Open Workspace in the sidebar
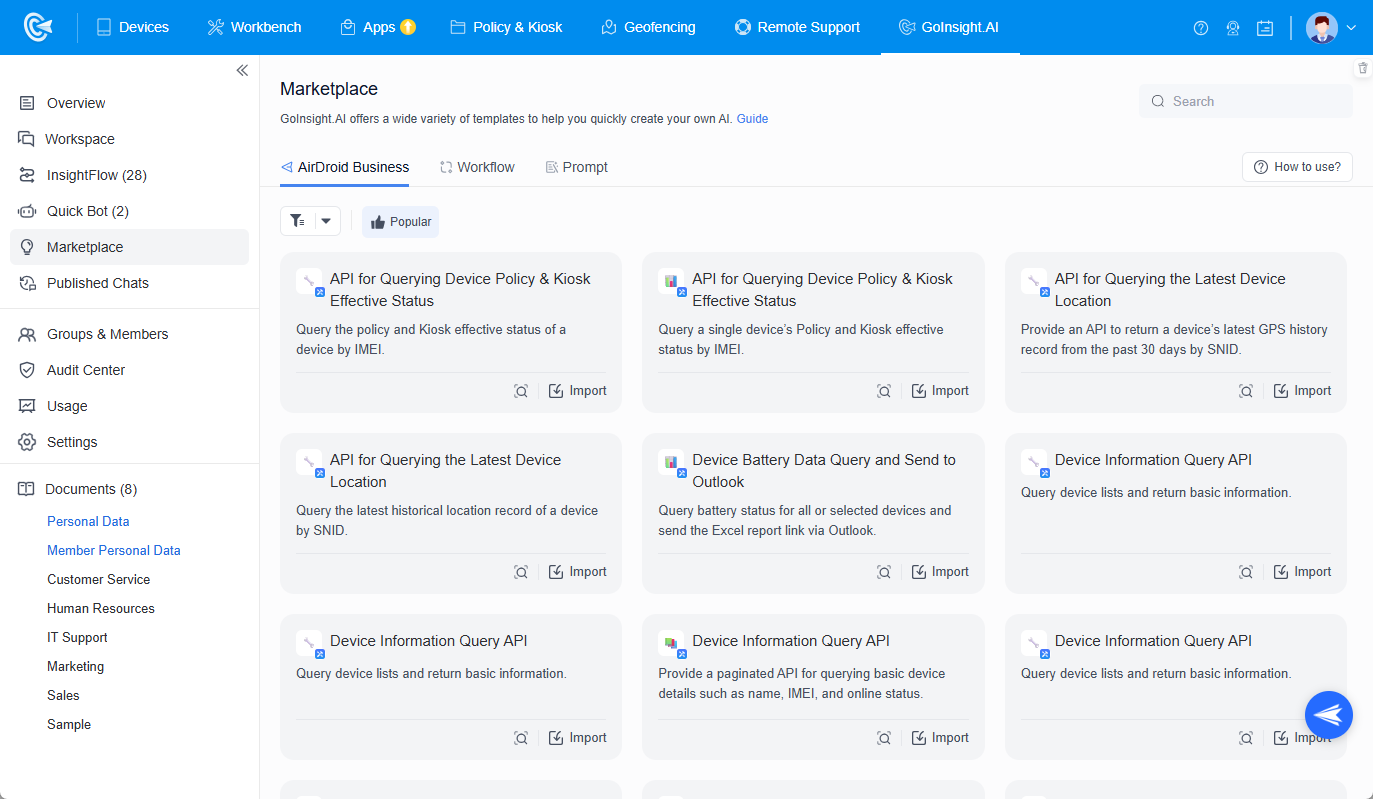Viewport: 1373px width, 799px height. [130, 139]
